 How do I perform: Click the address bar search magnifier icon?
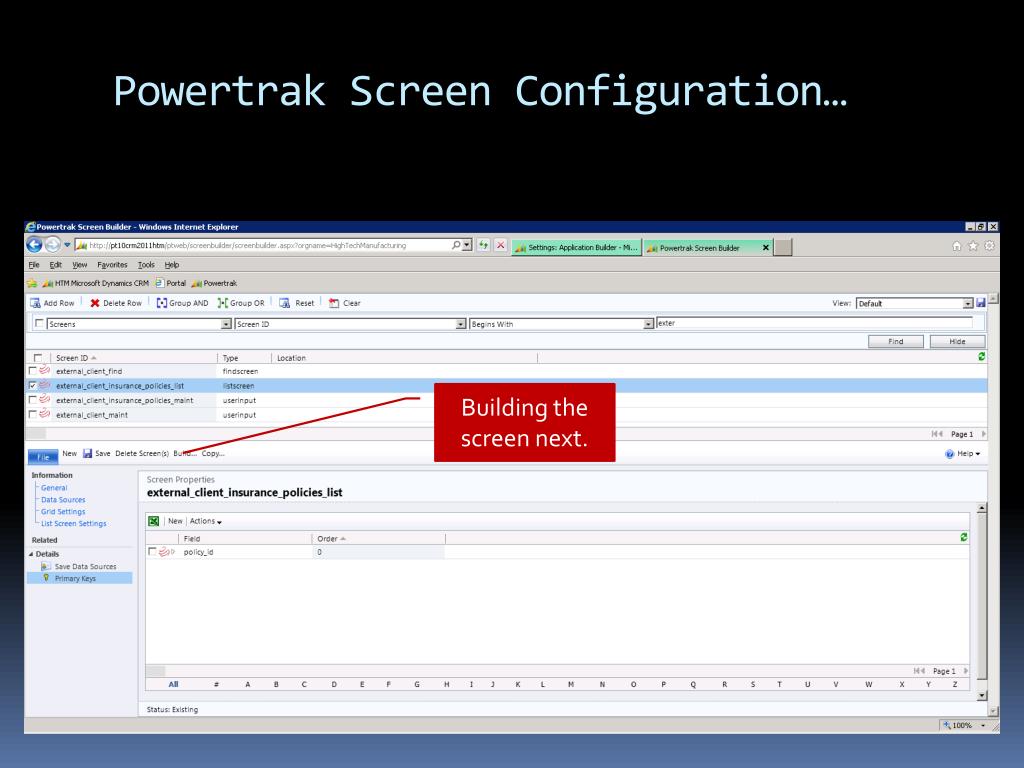pos(455,246)
